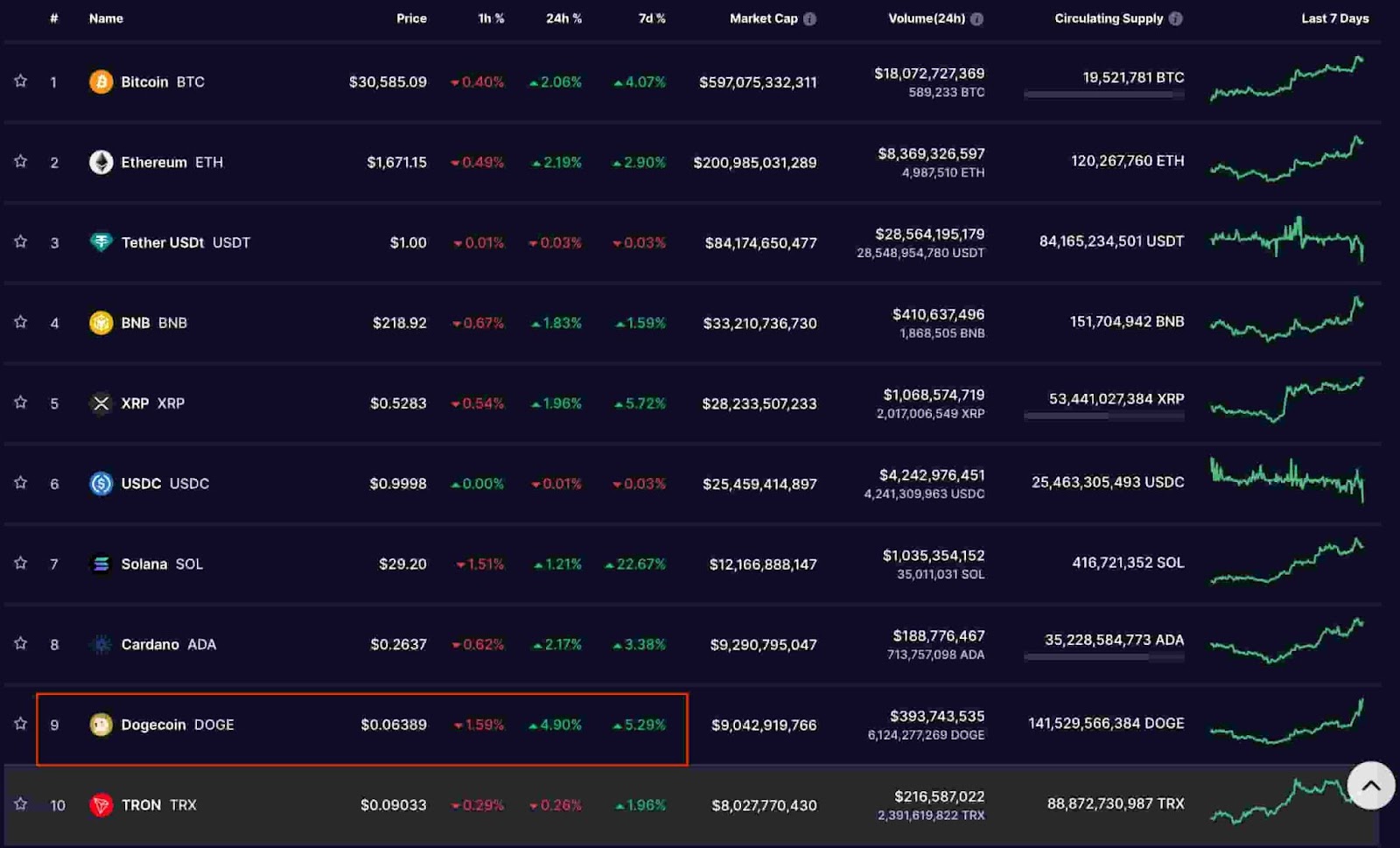
Task: Click the Volume(24h) info icon
Action: tap(976, 18)
